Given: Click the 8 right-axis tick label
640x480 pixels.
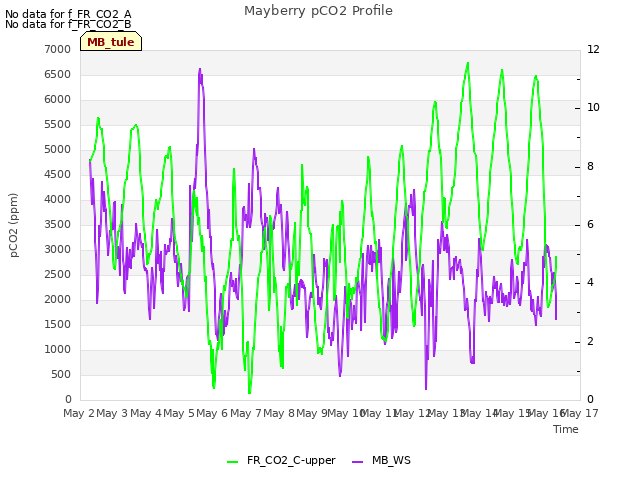Looking at the screenshot, I should click(590, 167).
